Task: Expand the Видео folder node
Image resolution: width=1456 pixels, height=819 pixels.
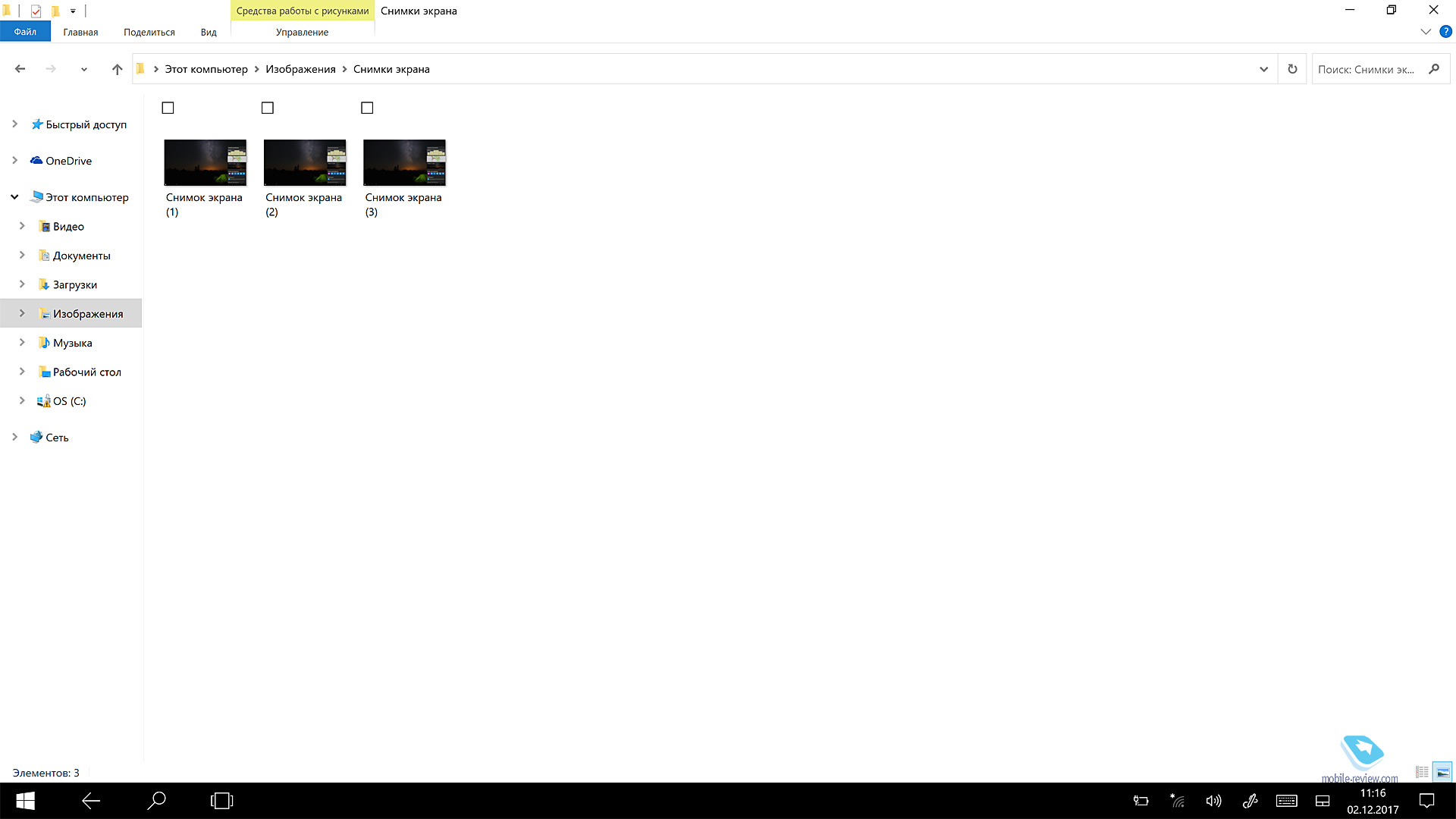Action: click(x=22, y=225)
